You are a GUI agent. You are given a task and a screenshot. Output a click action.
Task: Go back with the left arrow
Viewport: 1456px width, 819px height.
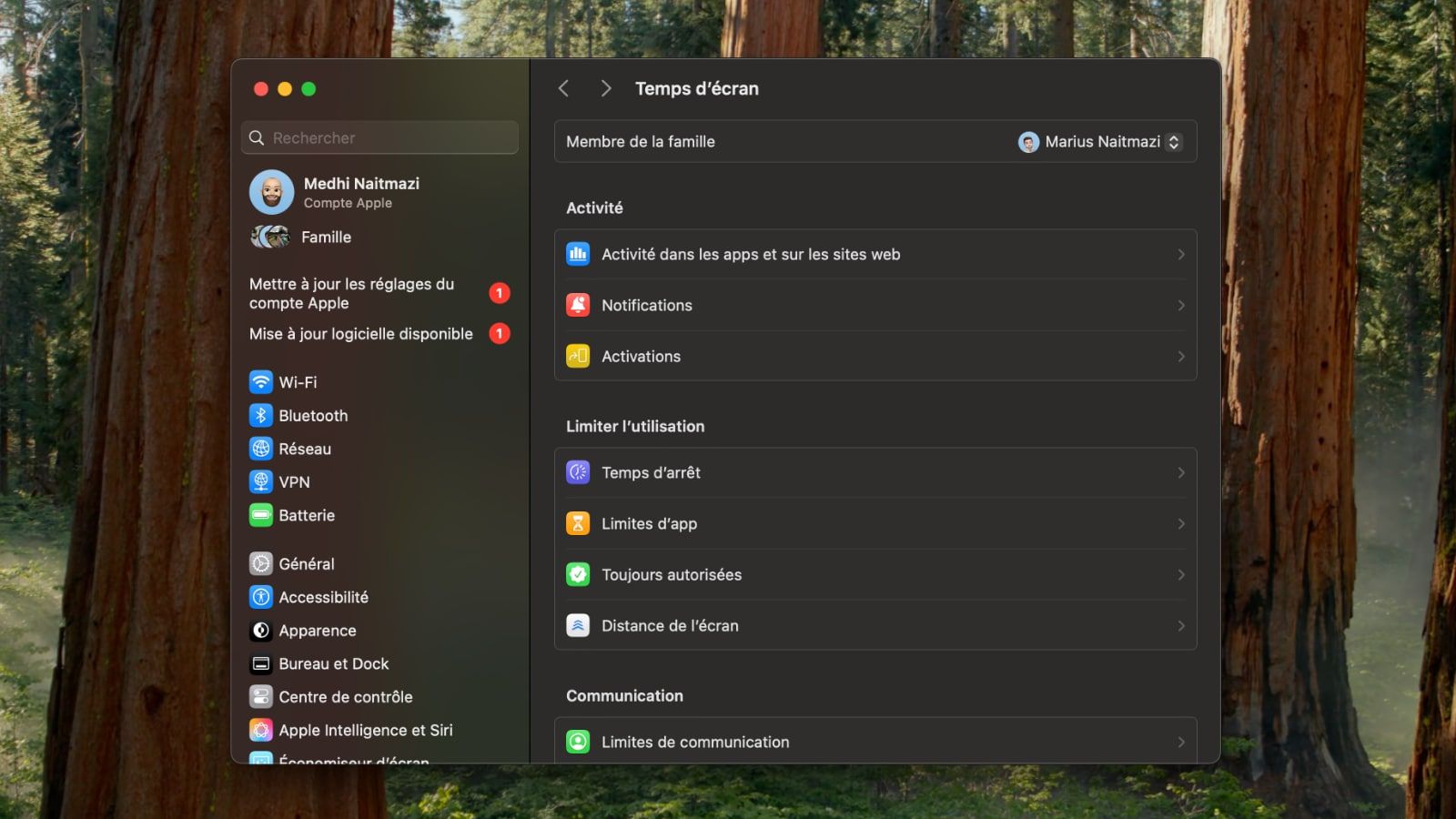tap(563, 88)
